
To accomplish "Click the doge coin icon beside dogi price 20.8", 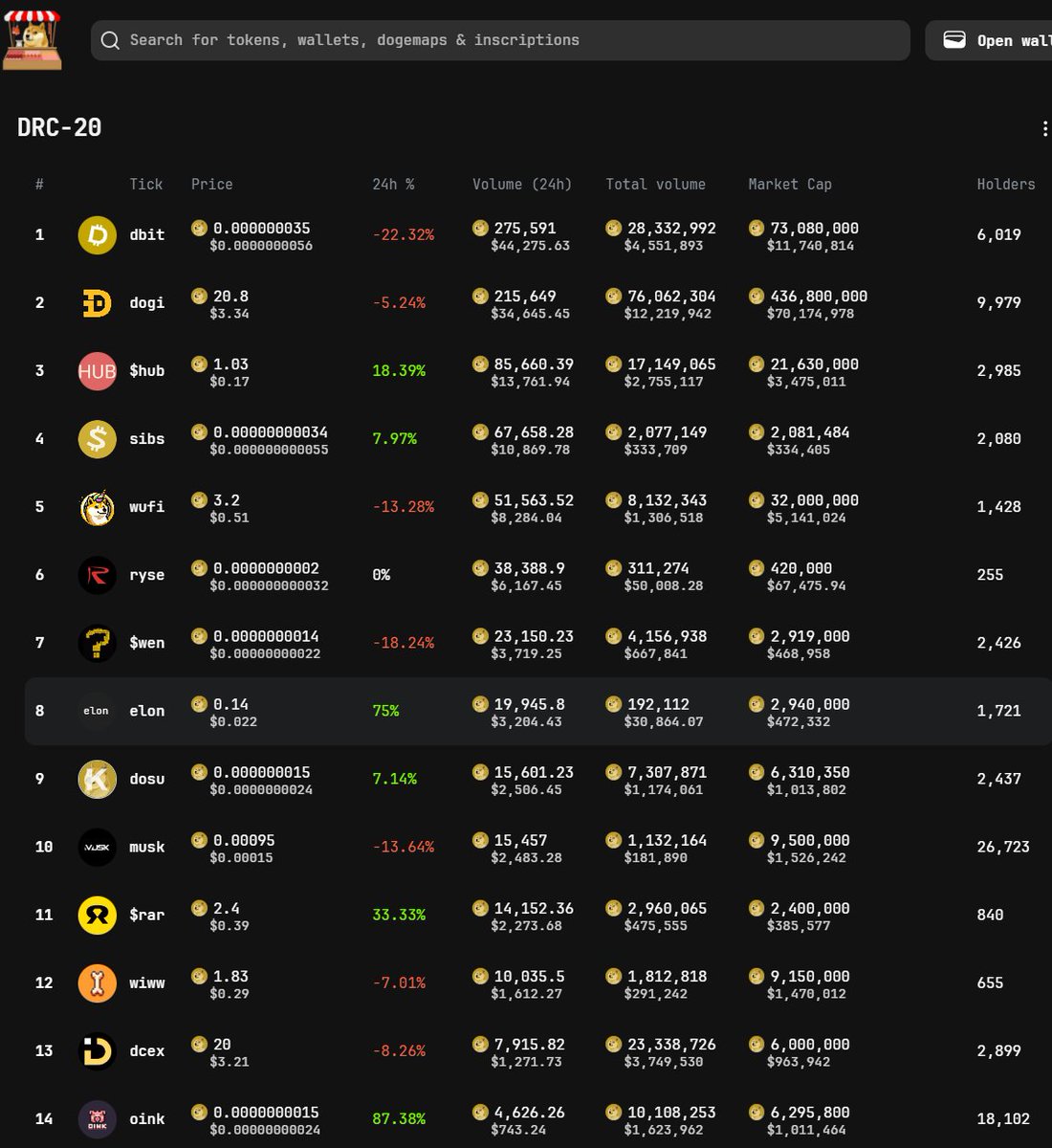I will pos(199,296).
